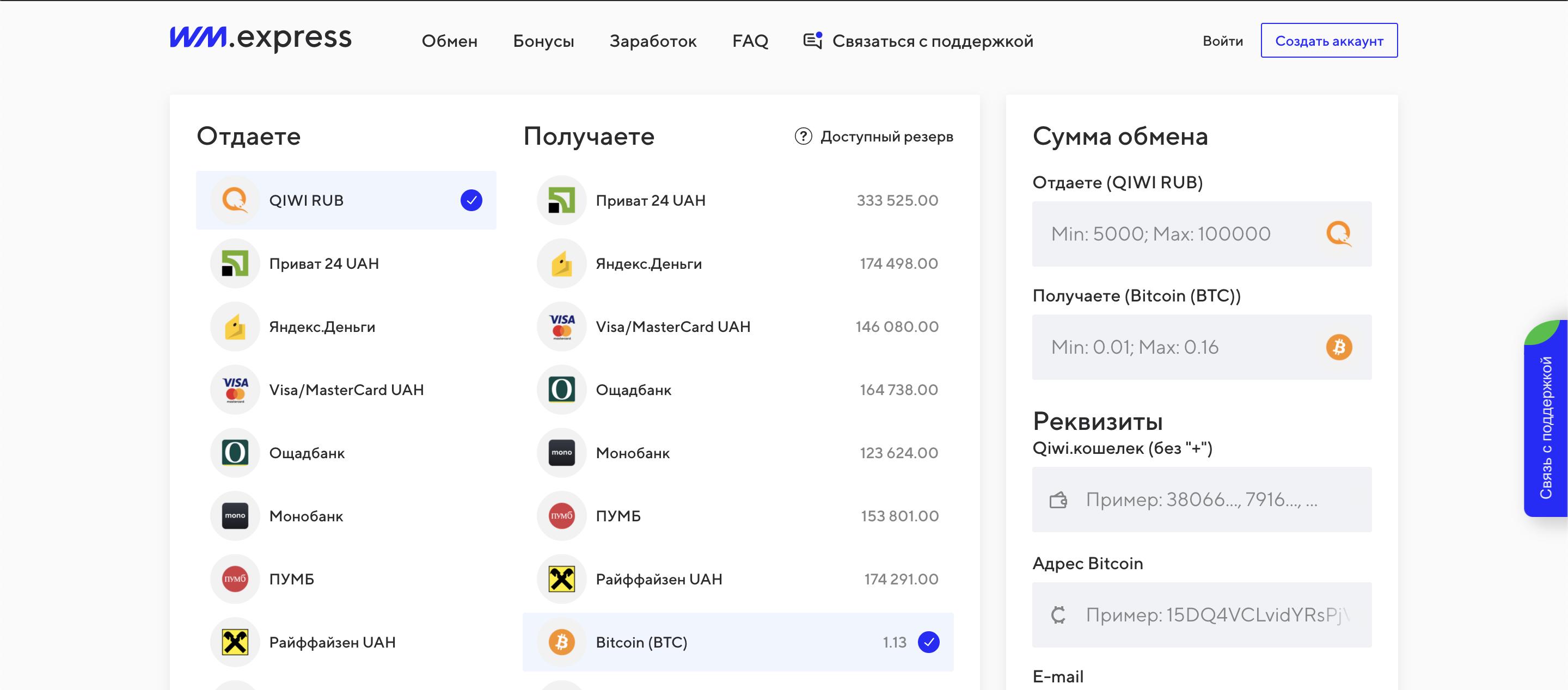Click the checkmark on QIWI RUB row

point(471,200)
